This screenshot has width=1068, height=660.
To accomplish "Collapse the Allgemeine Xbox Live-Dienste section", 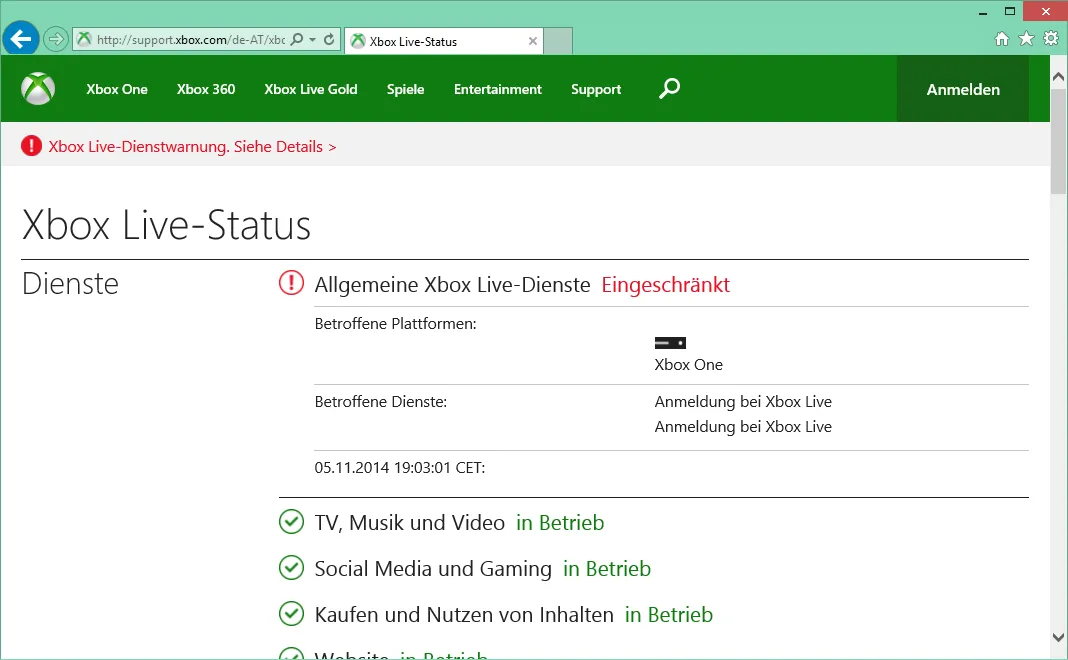I will pyautogui.click(x=452, y=285).
